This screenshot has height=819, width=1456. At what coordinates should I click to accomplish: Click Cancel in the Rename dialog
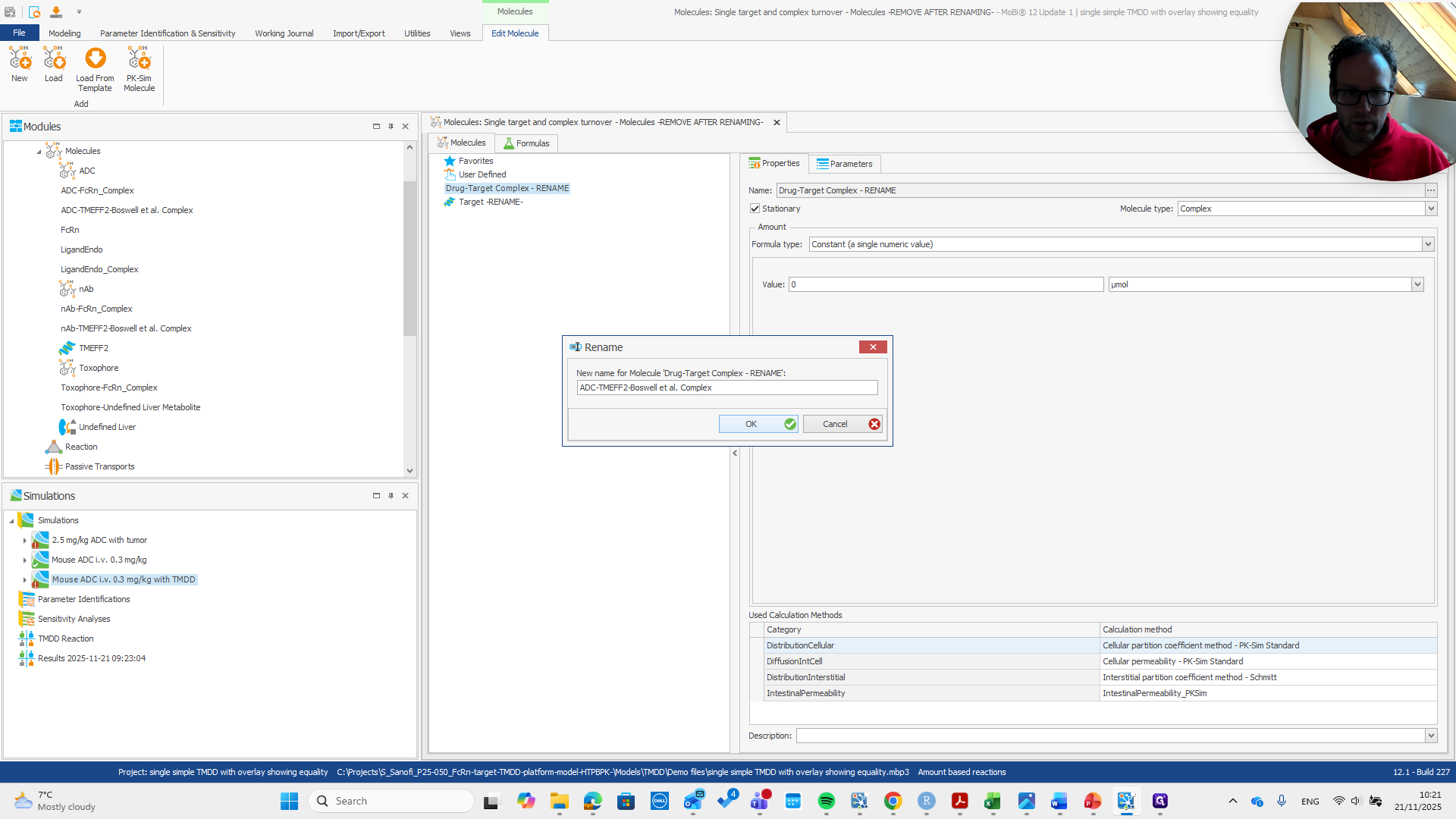tap(842, 424)
